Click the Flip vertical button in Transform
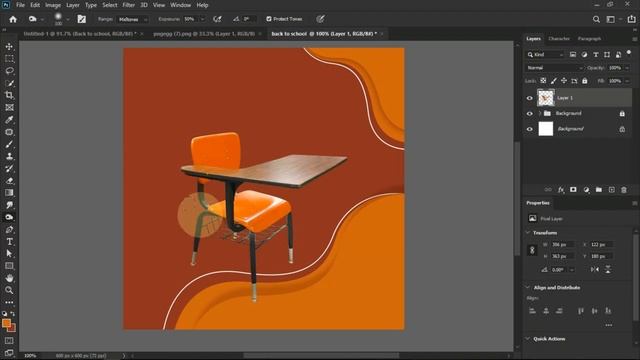 pos(608,269)
